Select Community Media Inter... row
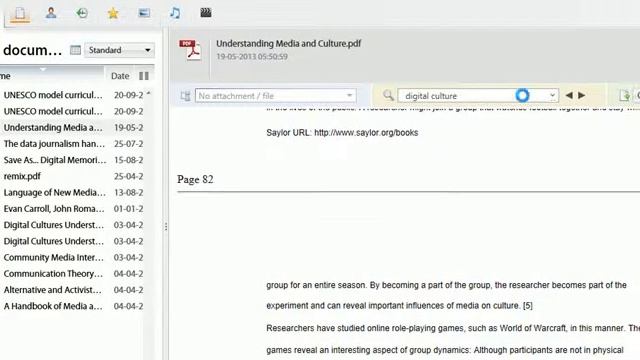 [x=73, y=258]
